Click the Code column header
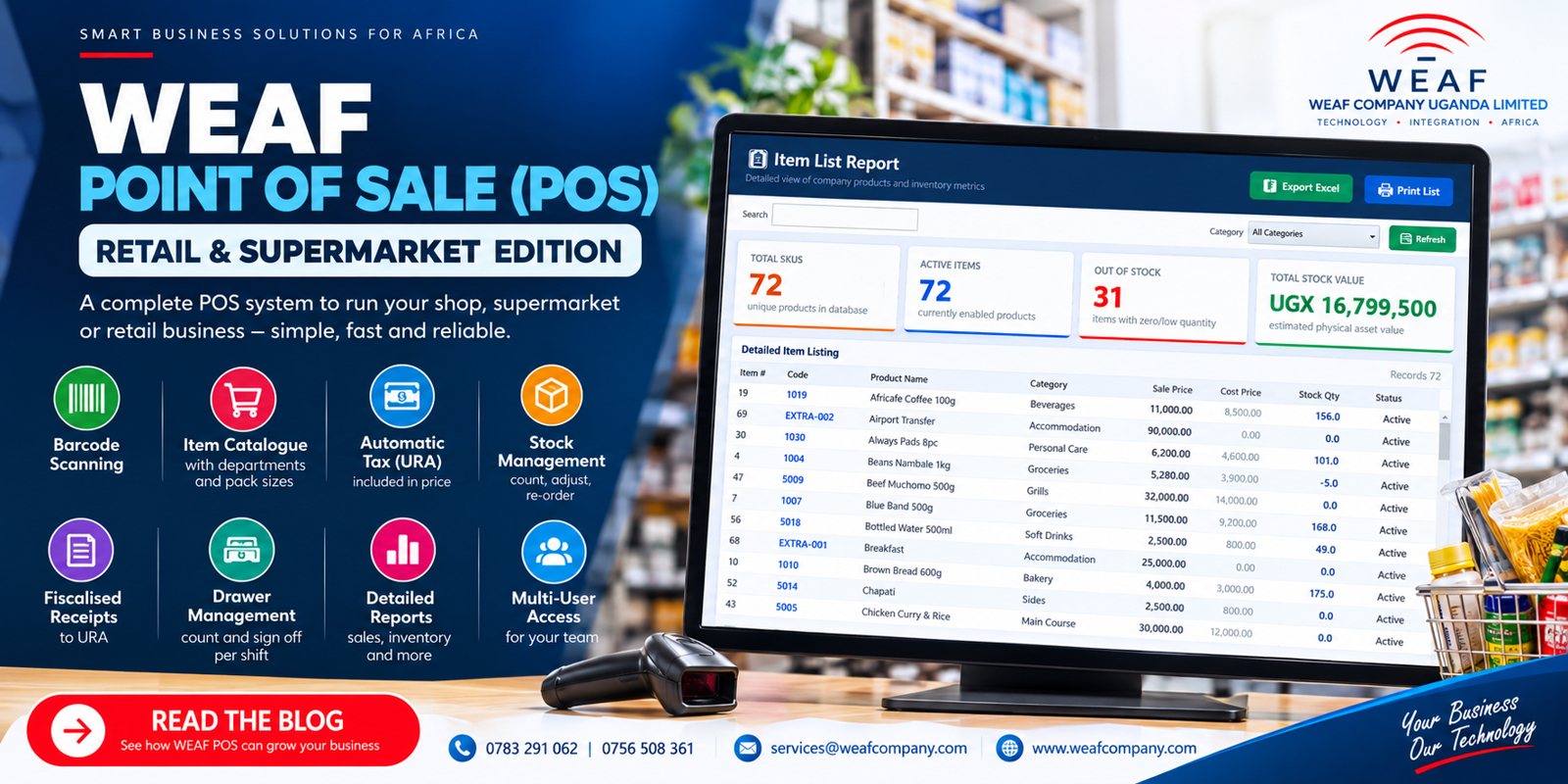The width and height of the screenshot is (1568, 784). (x=798, y=374)
